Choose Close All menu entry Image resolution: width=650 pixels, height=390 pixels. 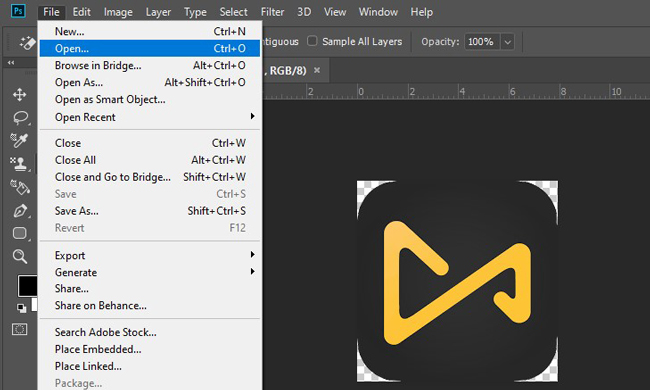pos(150,160)
